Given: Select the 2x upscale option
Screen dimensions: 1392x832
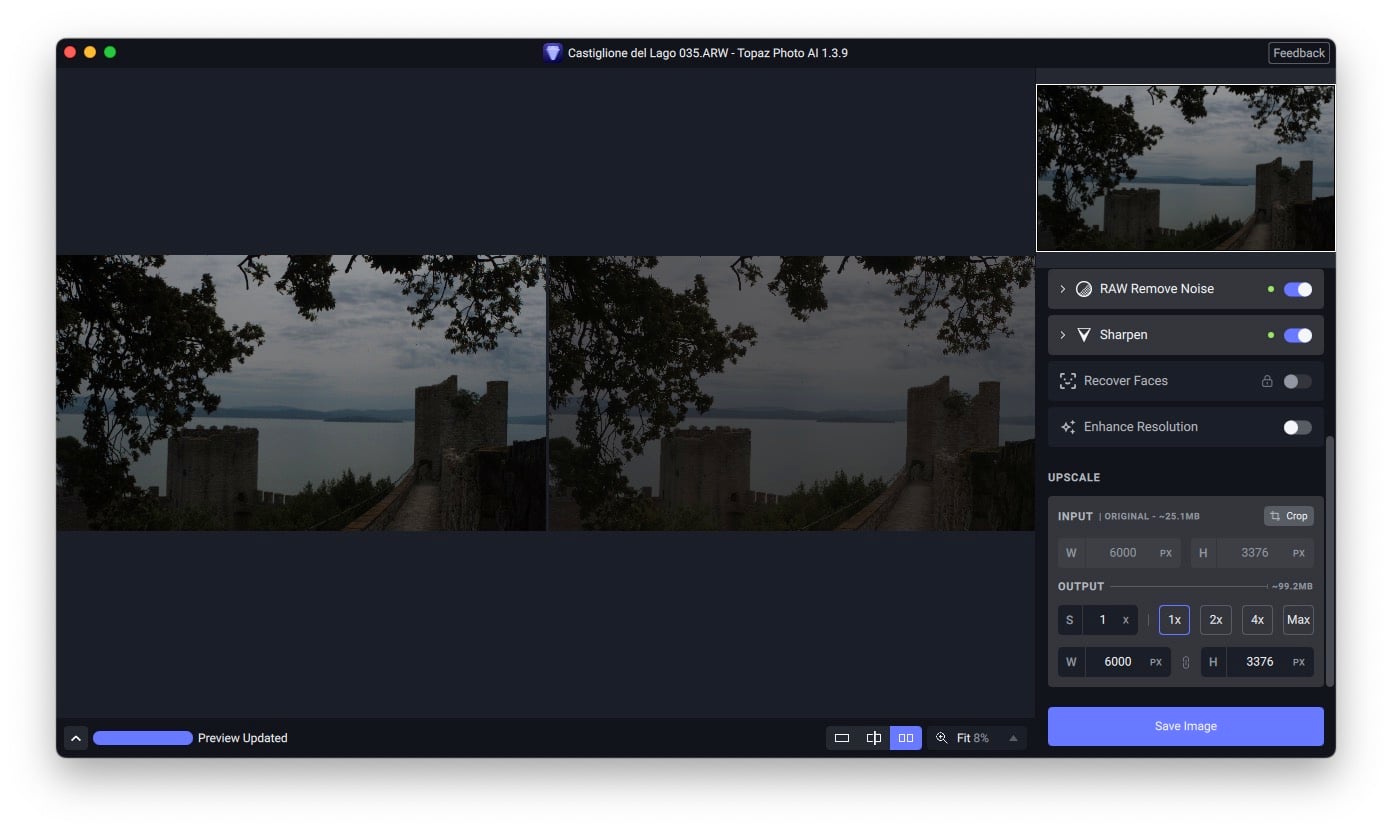Looking at the screenshot, I should pos(1216,620).
